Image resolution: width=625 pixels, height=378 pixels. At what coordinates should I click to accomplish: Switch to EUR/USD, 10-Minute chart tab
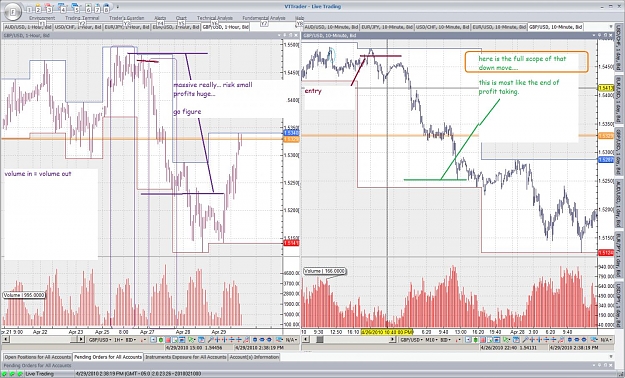499,27
